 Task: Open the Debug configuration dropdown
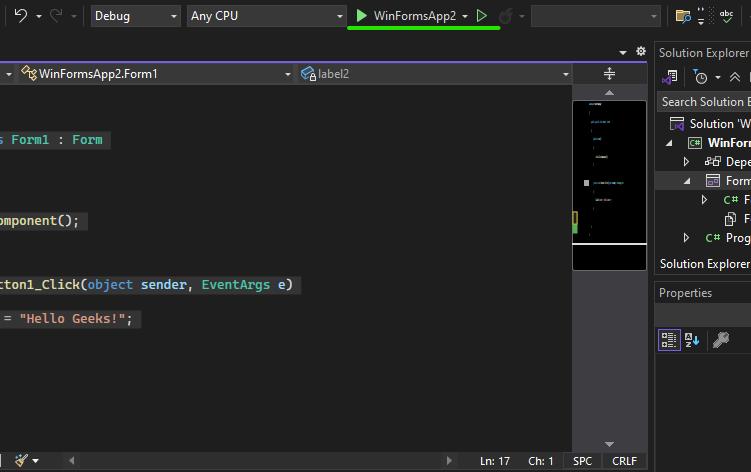pos(136,16)
